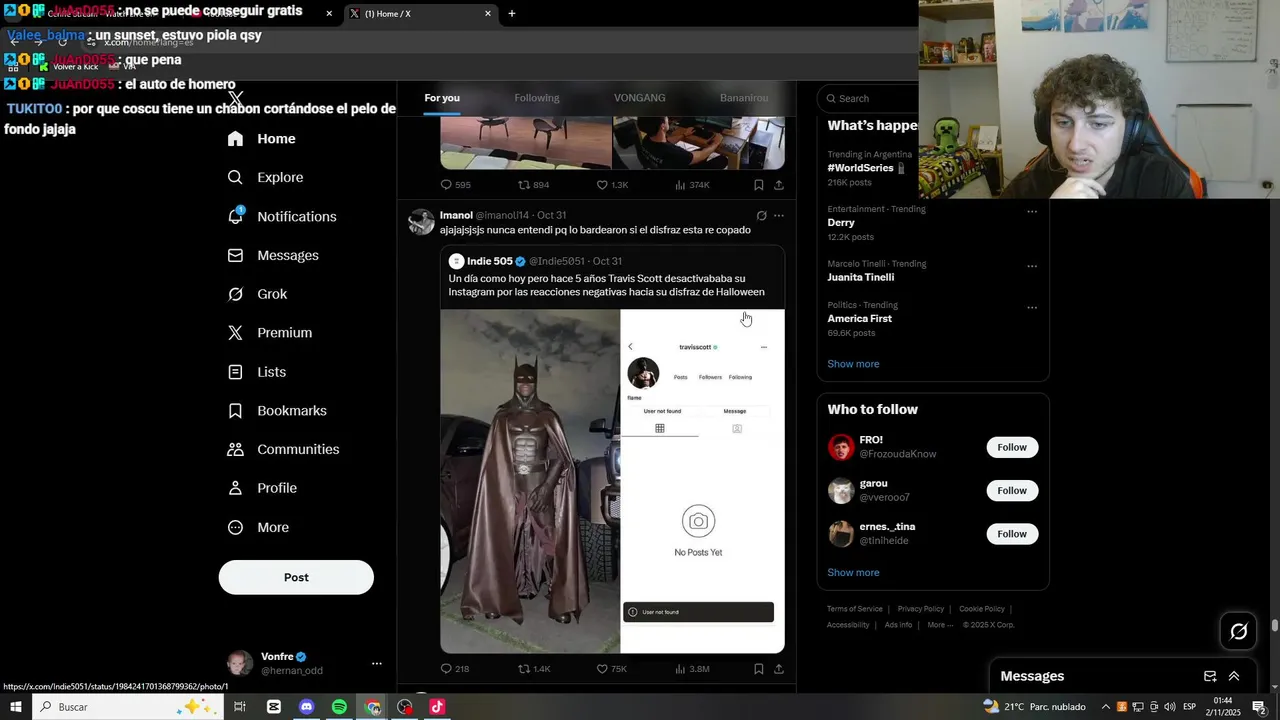Repost the post with 894 reposts
The image size is (1280, 720).
pos(533,185)
